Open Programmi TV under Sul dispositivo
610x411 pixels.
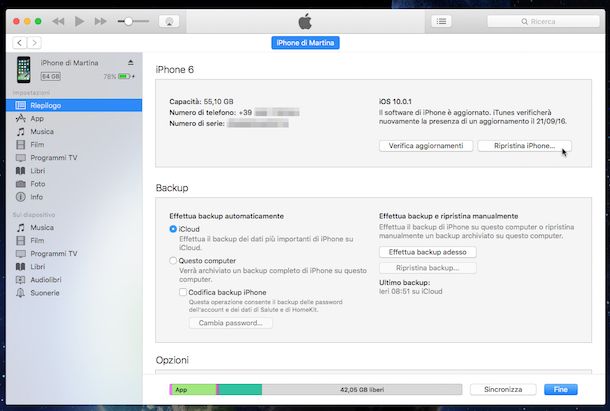click(x=74, y=253)
